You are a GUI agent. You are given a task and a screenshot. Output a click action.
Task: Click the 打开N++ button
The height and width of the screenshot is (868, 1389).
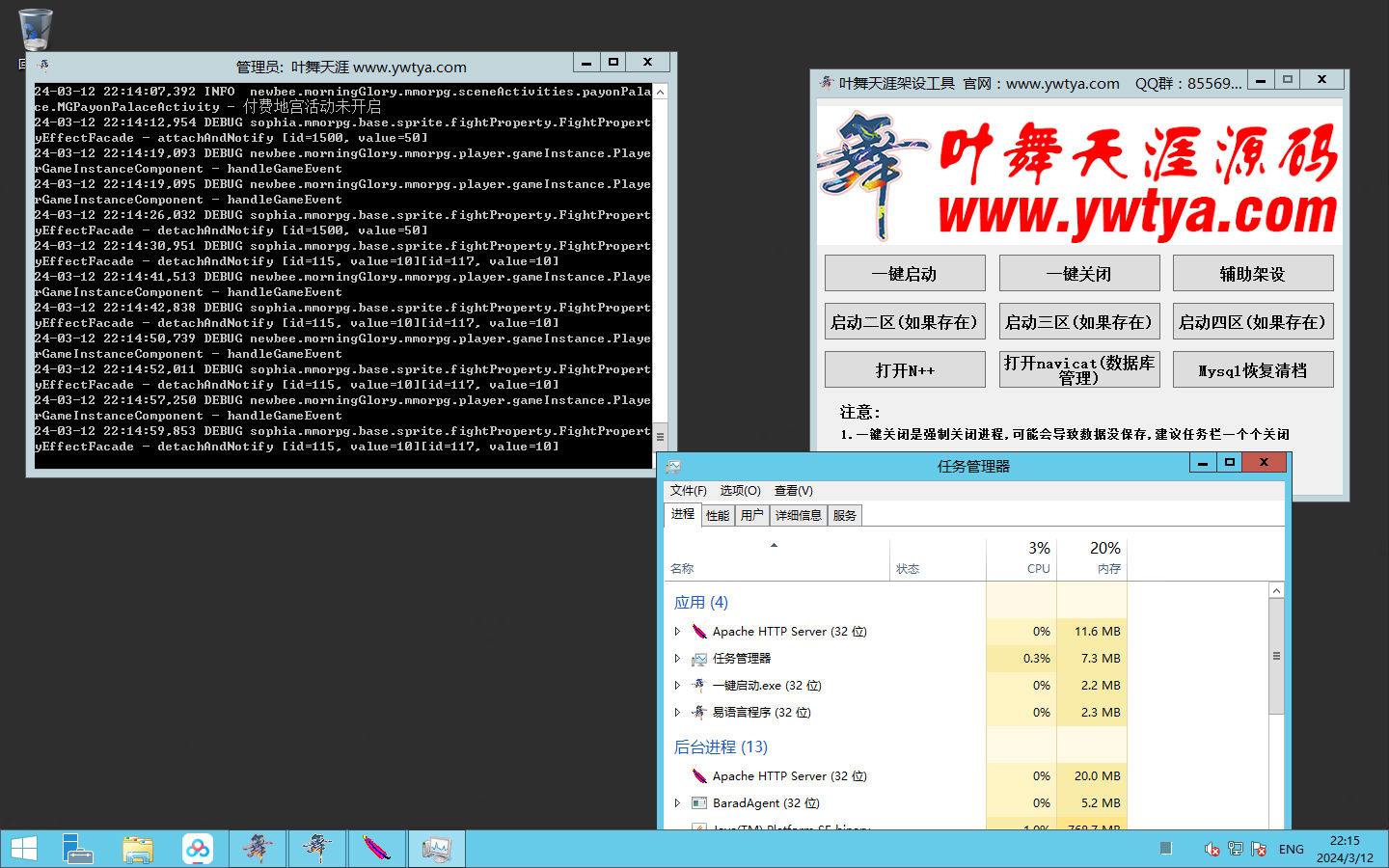click(905, 369)
